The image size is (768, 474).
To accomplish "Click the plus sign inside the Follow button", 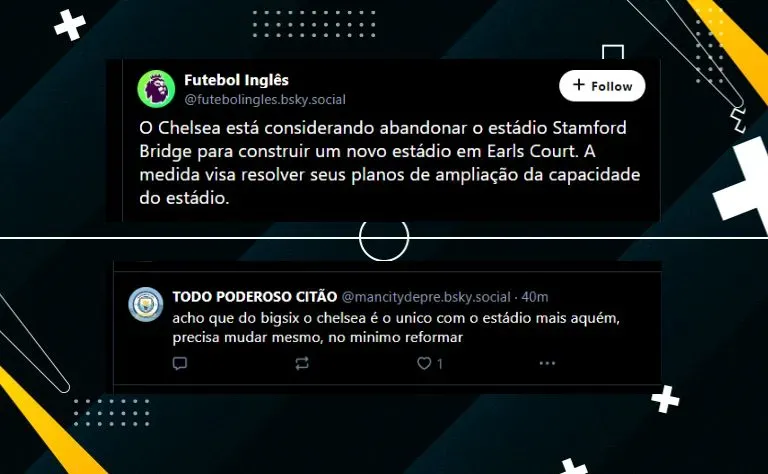I will click(579, 85).
